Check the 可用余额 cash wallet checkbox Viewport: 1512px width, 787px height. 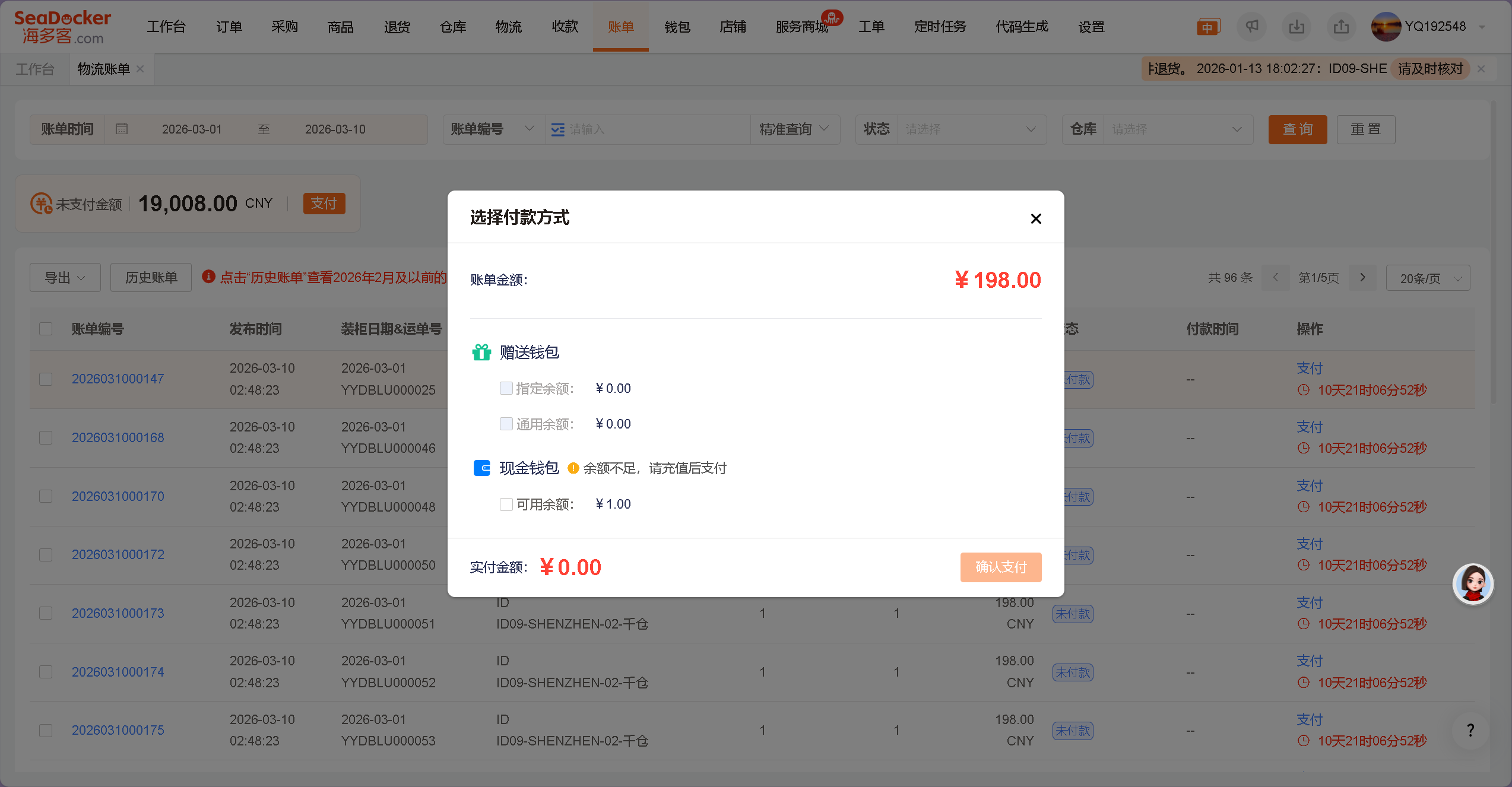click(x=506, y=504)
